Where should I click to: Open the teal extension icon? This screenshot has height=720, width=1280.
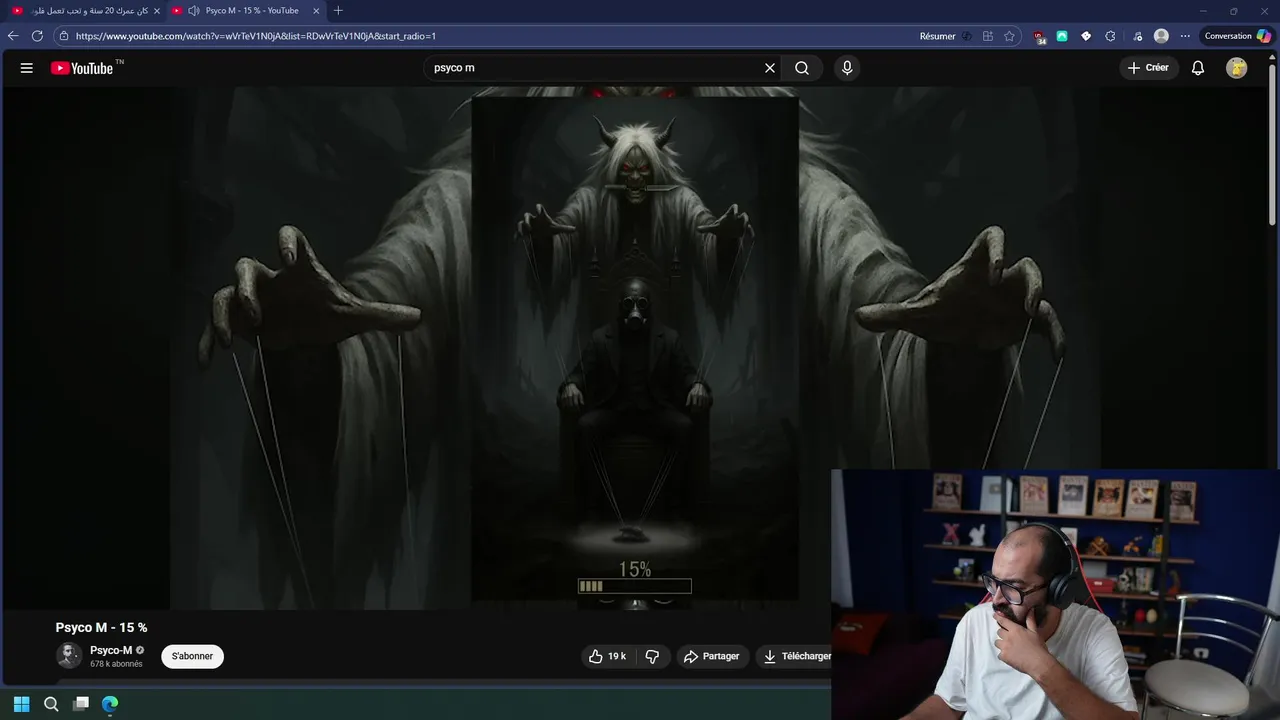pyautogui.click(x=1062, y=36)
